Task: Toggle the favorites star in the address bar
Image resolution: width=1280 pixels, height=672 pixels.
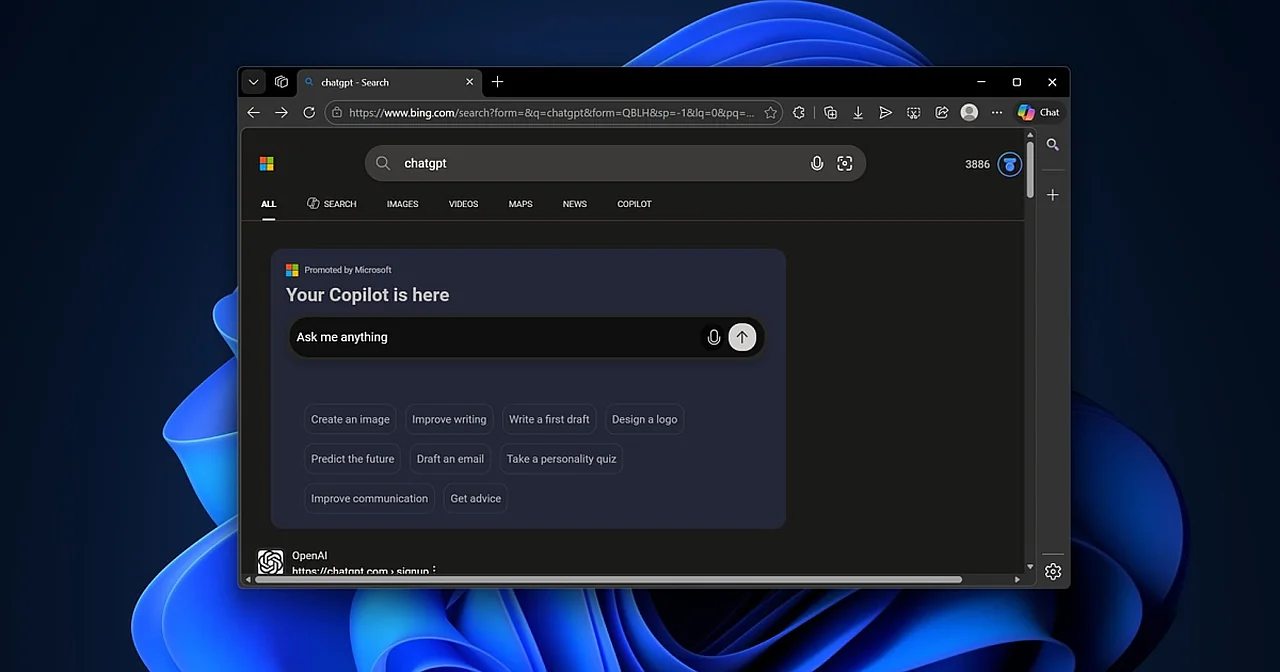Action: [770, 112]
